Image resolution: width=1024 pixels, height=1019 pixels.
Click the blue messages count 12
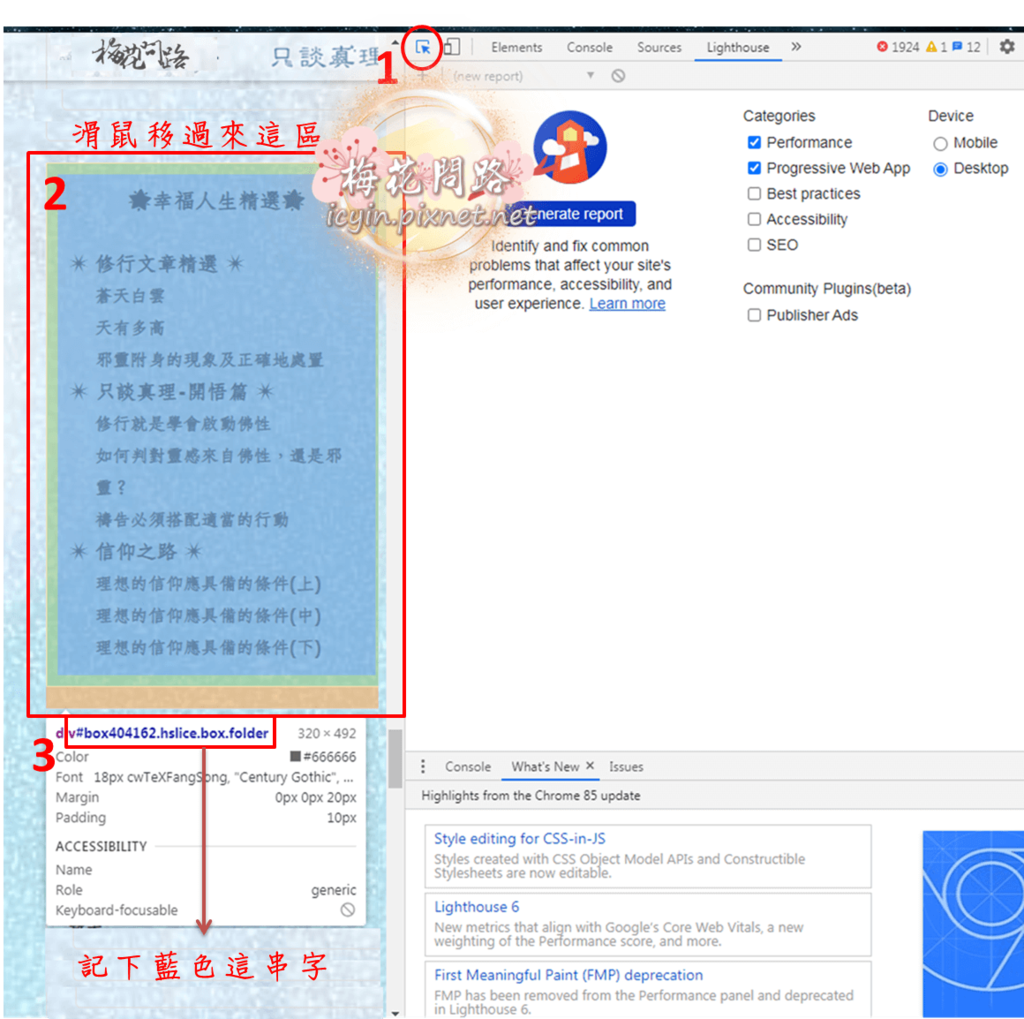(x=967, y=47)
